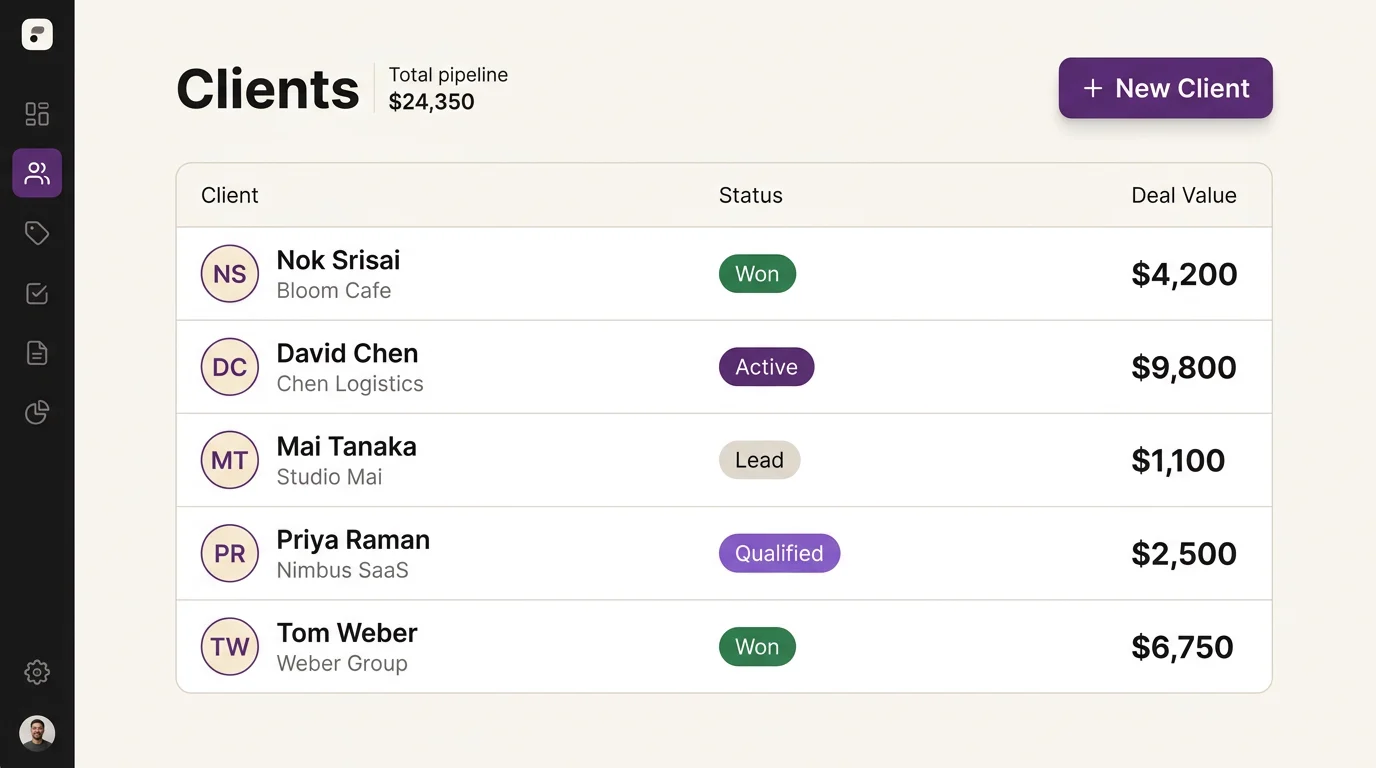
Task: Click the NS avatar for Nok Srisai
Action: (x=230, y=274)
